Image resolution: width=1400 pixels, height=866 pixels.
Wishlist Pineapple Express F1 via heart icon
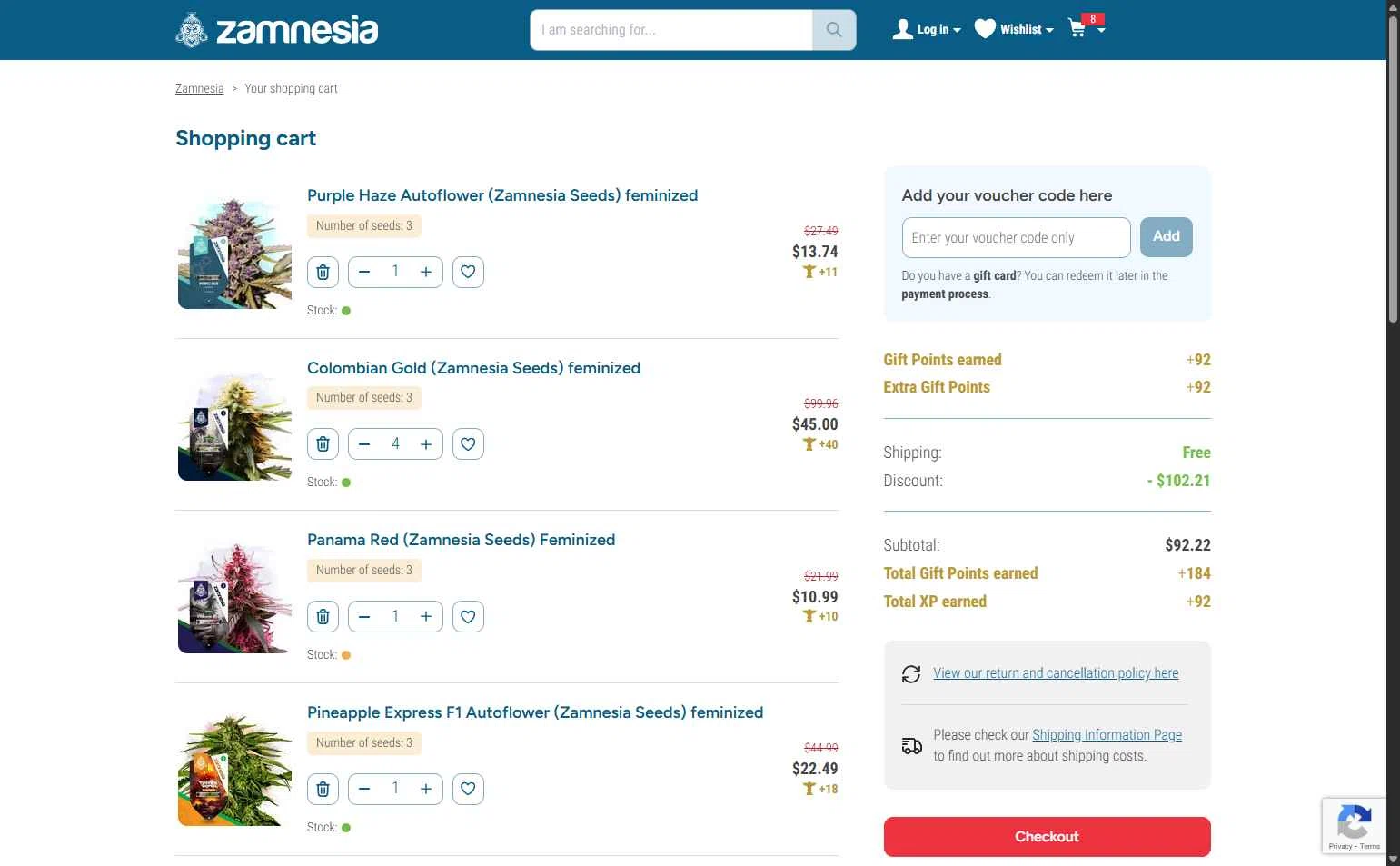(468, 789)
